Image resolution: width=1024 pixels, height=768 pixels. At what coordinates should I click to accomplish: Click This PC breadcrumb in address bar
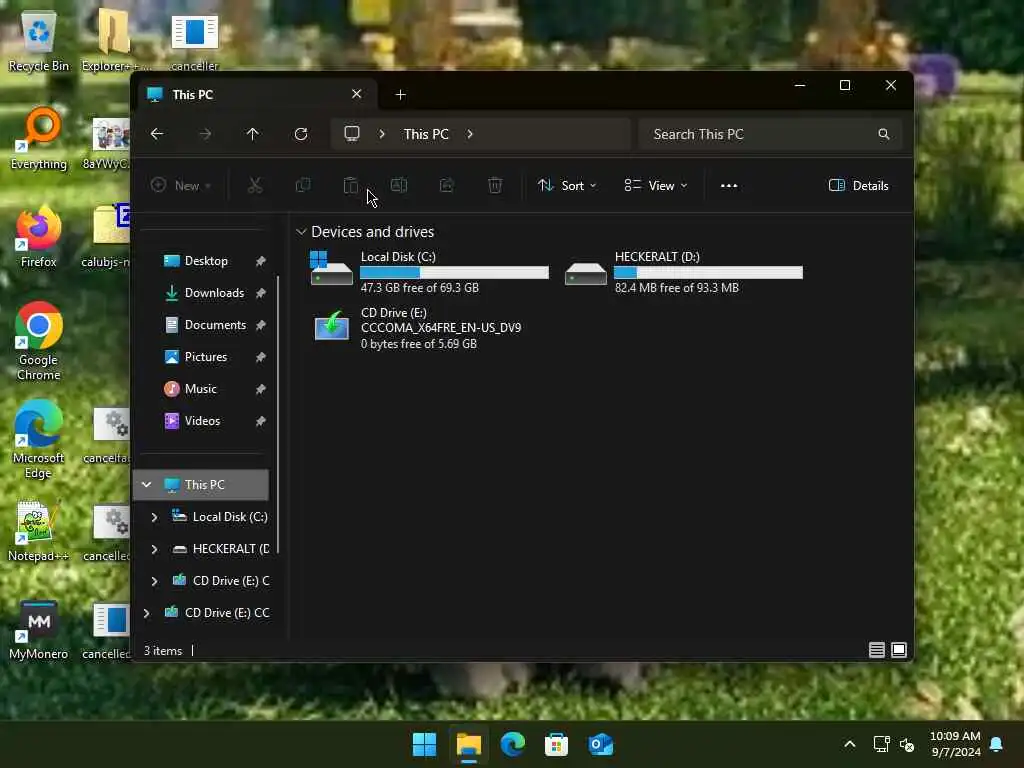[x=426, y=134]
